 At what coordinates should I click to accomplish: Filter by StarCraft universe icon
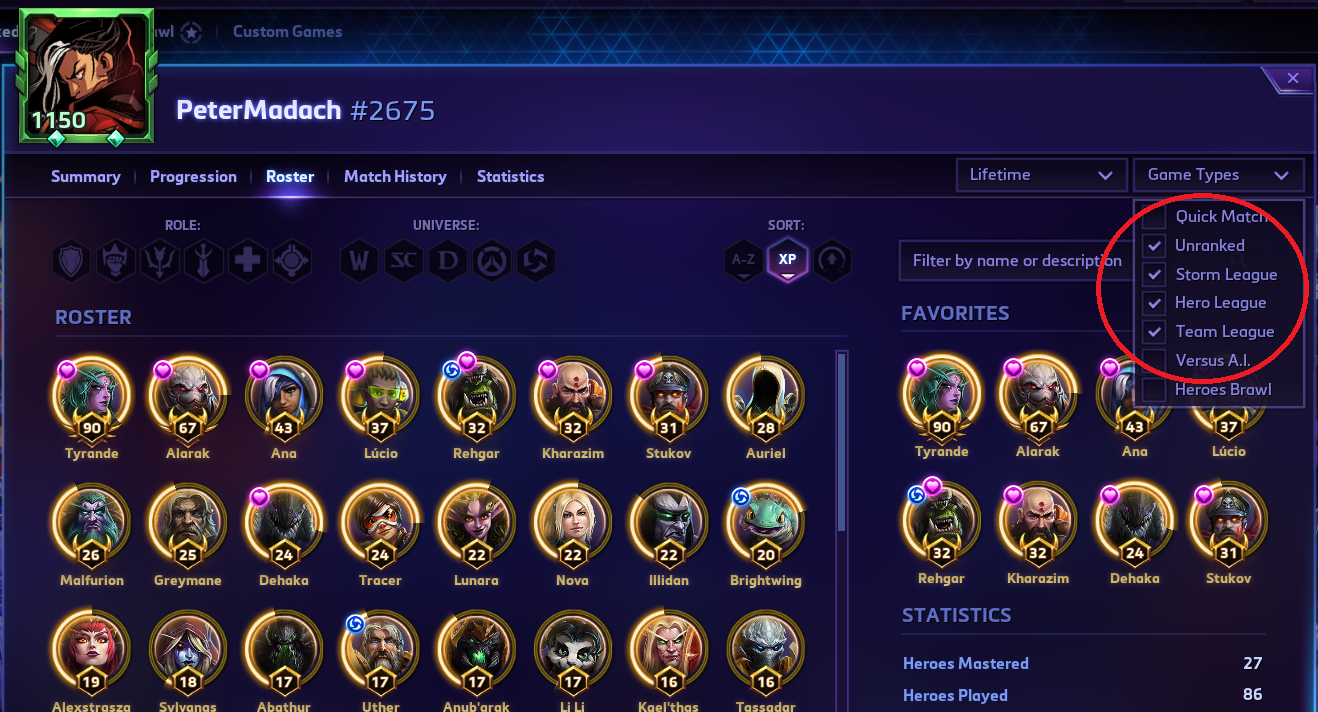(x=403, y=261)
